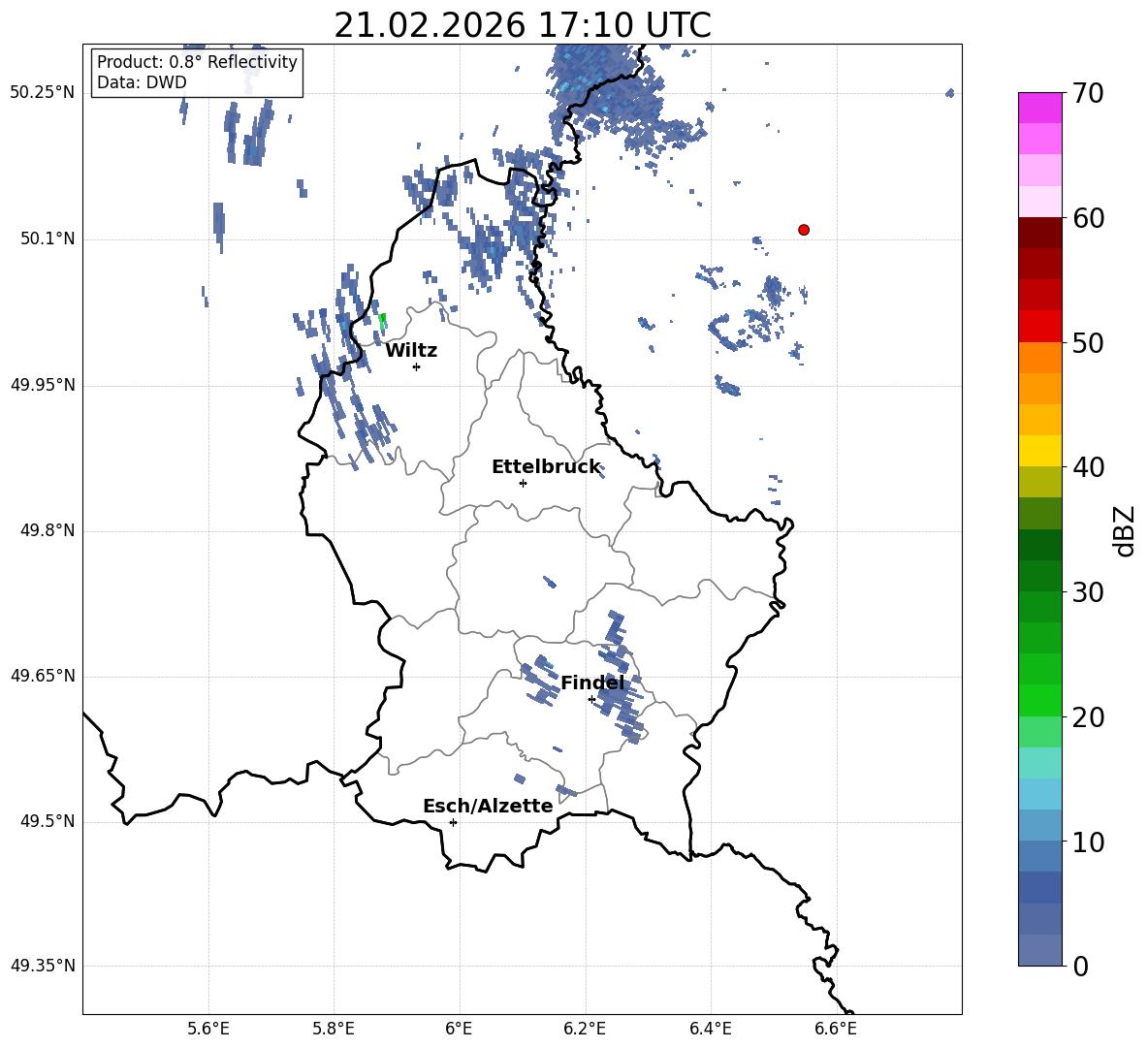Image resolution: width=1148 pixels, height=1048 pixels.
Task: Click the 6.2°E longitude label
Action: click(x=585, y=1029)
